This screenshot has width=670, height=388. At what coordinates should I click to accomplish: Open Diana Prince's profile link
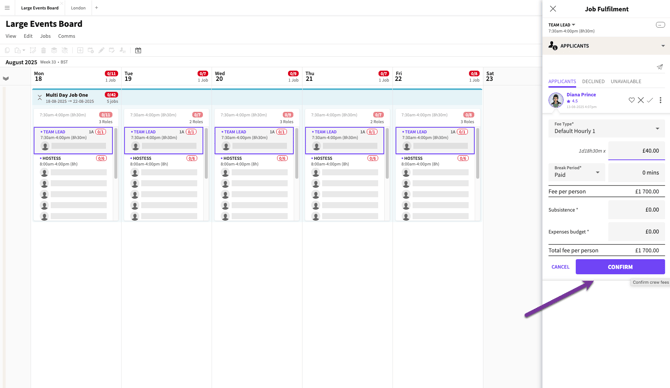click(581, 94)
